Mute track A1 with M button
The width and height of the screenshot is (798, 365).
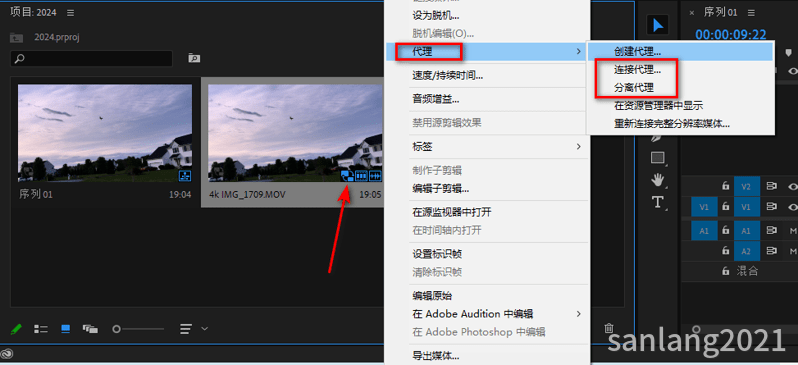[x=793, y=231]
